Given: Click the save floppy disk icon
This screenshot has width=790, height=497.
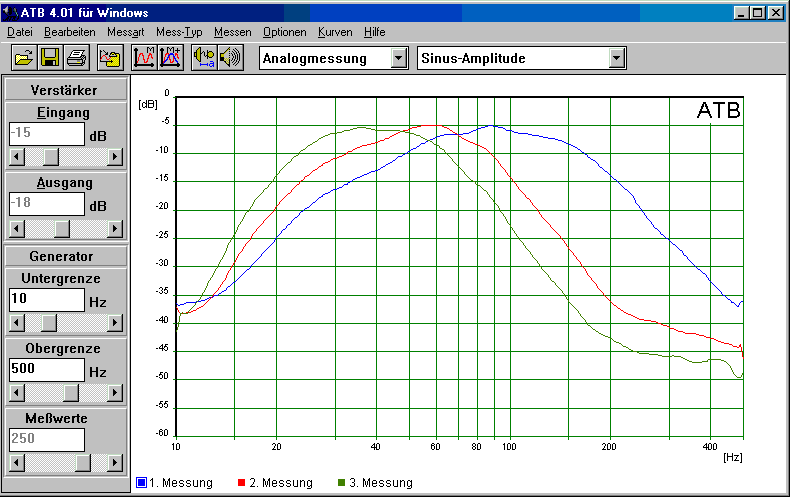Looking at the screenshot, I should click(50, 58).
